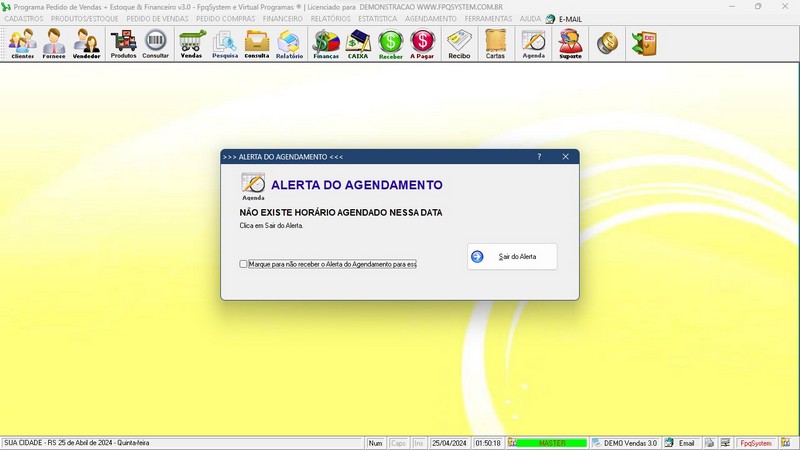Click the Email item in the status bar
The height and width of the screenshot is (450, 800).
tap(686, 443)
